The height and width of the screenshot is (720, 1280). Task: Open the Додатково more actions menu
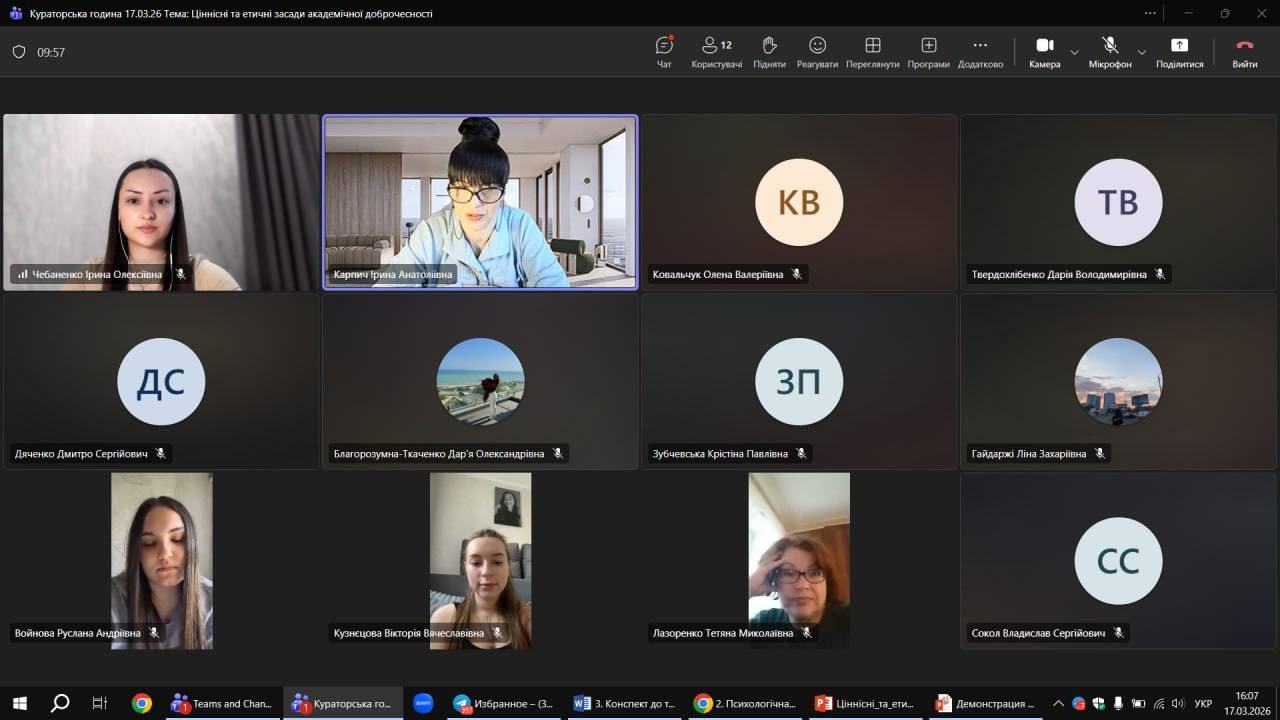pos(980,52)
